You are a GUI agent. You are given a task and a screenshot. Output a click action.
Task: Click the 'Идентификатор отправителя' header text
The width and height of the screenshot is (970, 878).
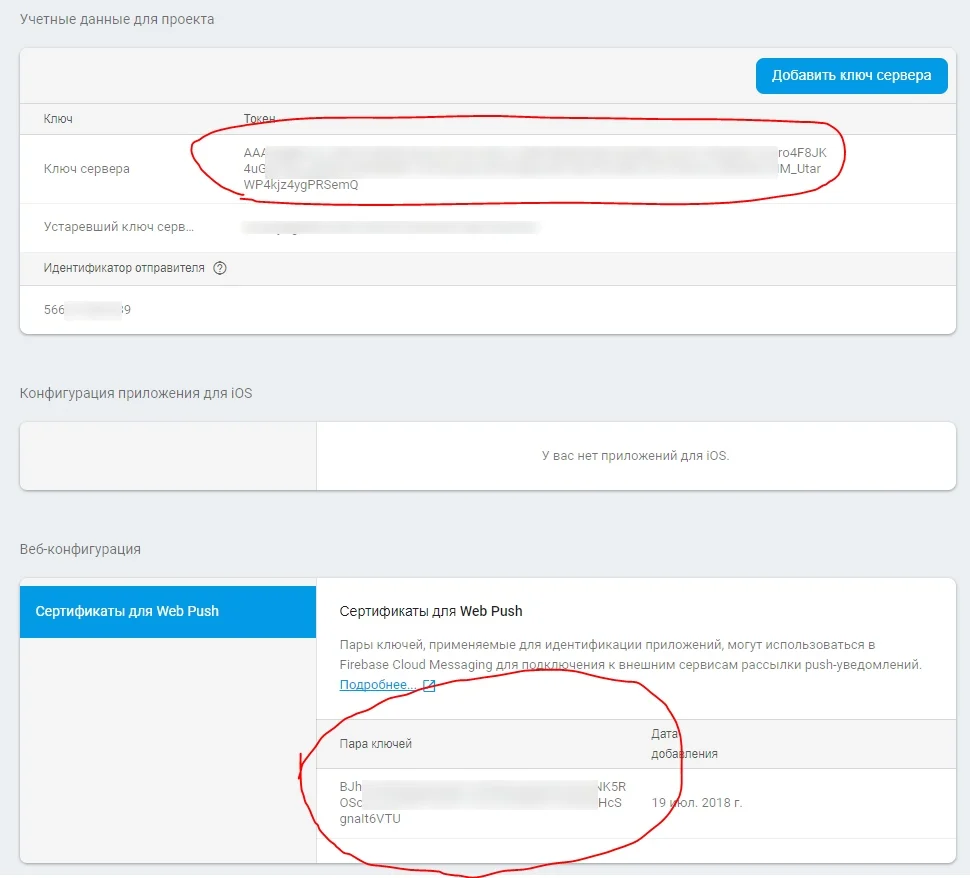pyautogui.click(x=124, y=268)
